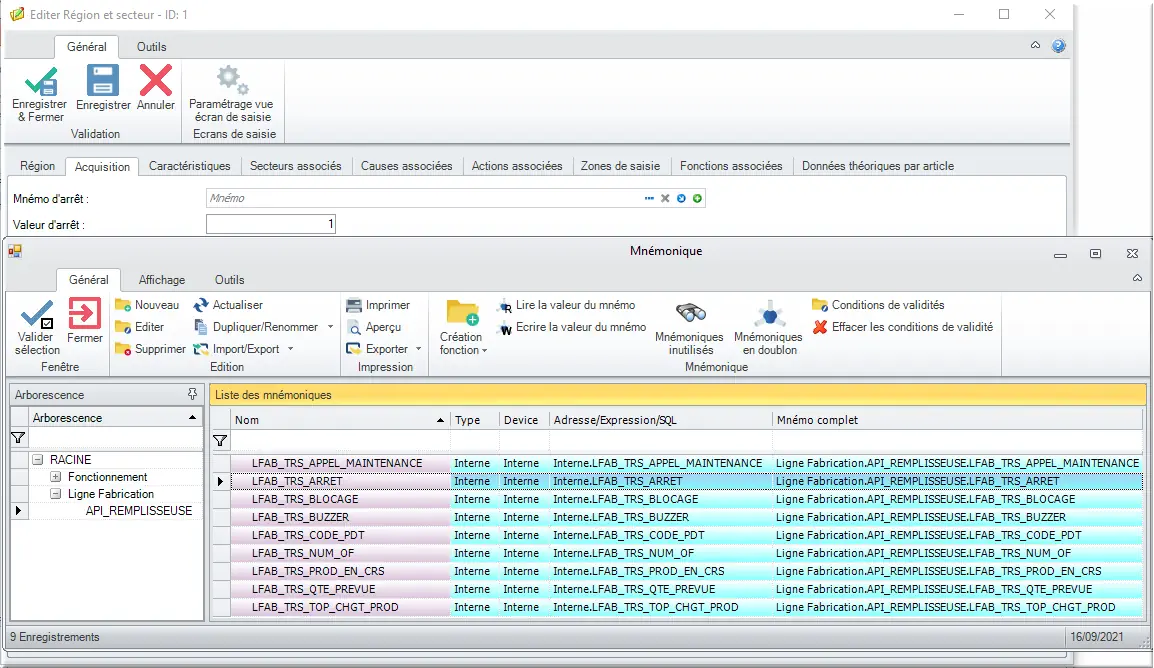Toggle the pin icon on Arborescence panel

pos(192,394)
